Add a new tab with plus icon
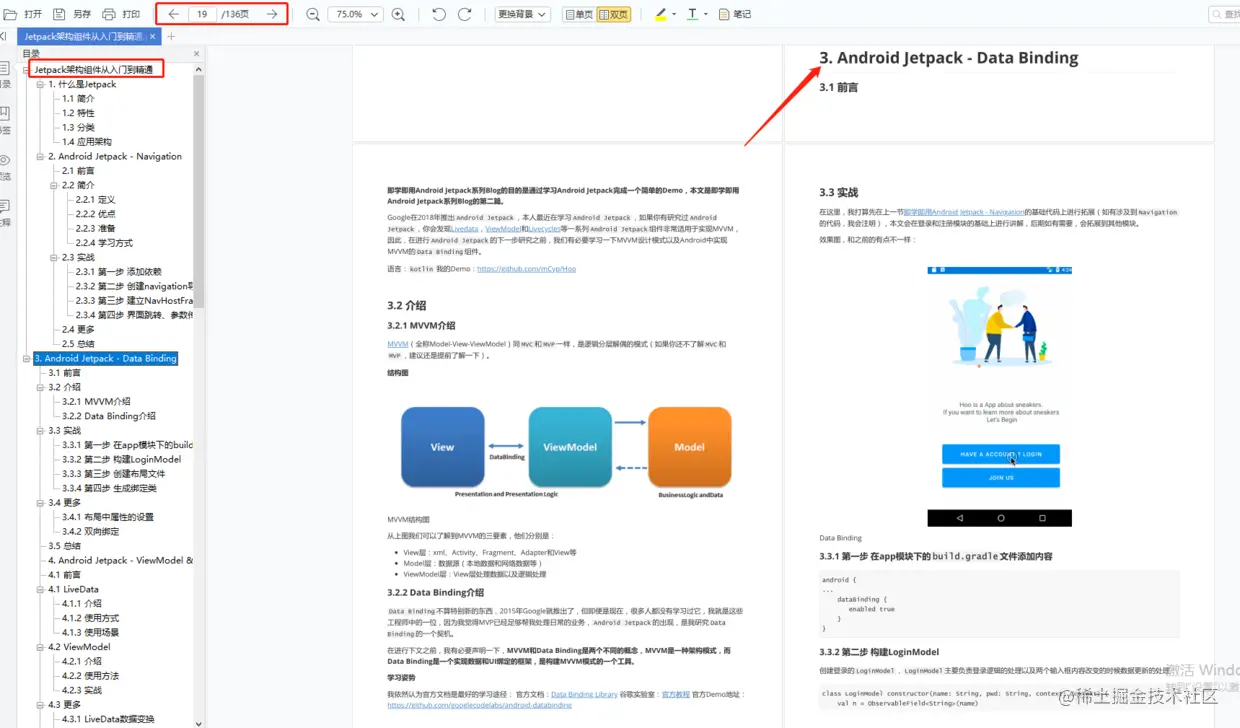Screen dimensions: 1240x728 (171, 36)
